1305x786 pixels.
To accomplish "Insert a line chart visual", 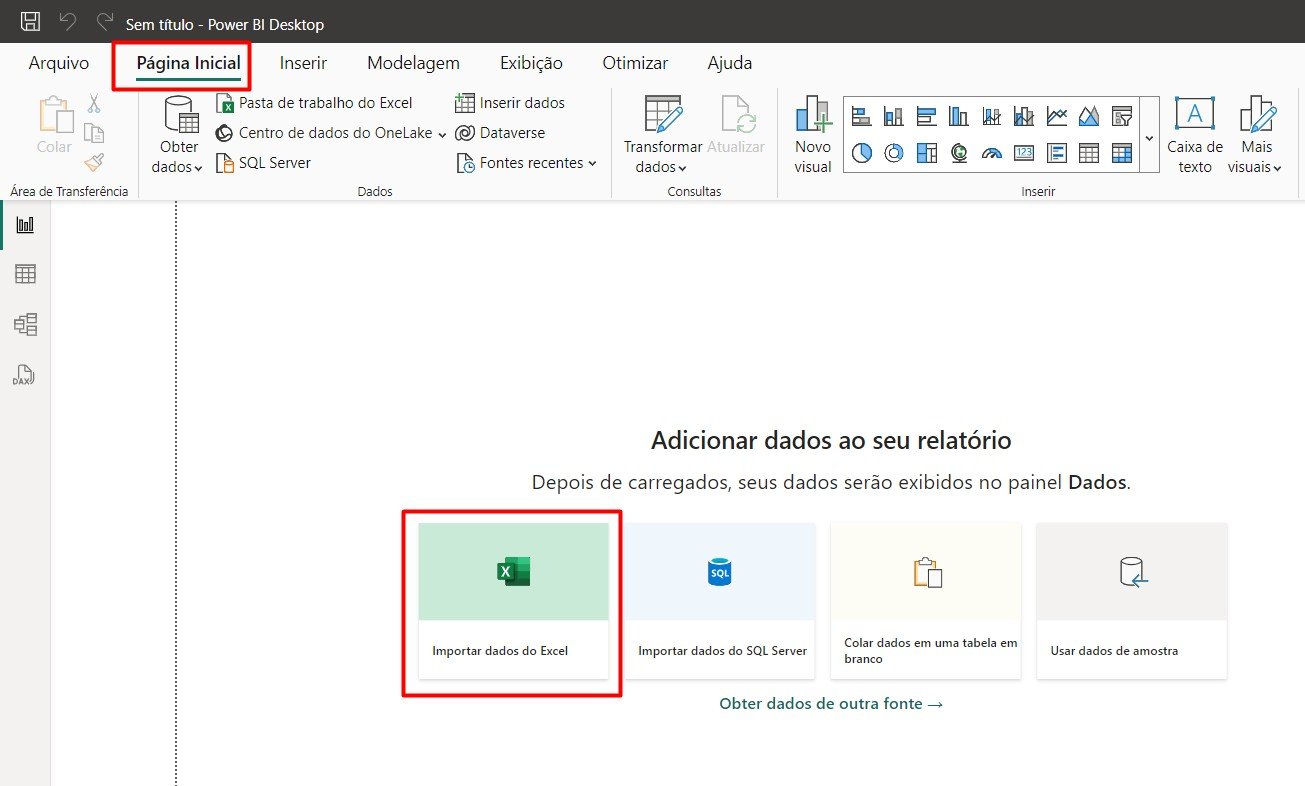I will click(x=1056, y=116).
